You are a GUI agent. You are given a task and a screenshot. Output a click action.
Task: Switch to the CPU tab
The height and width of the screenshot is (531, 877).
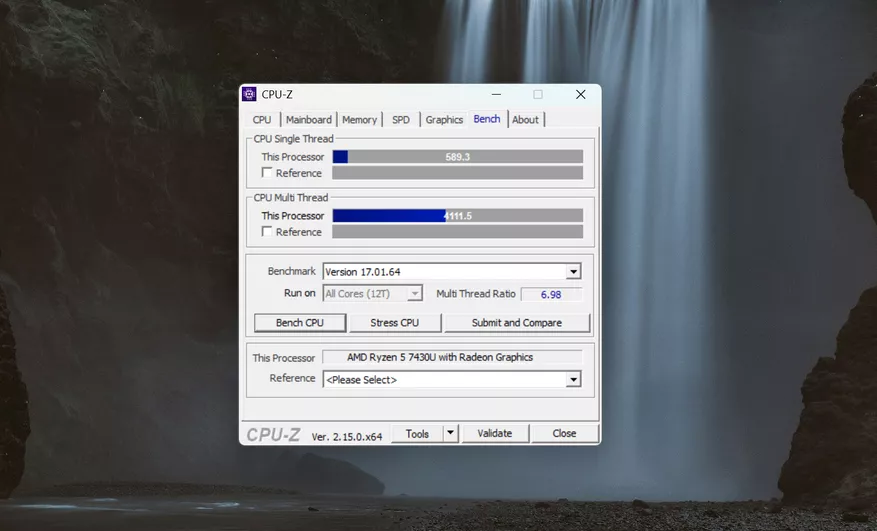262,120
